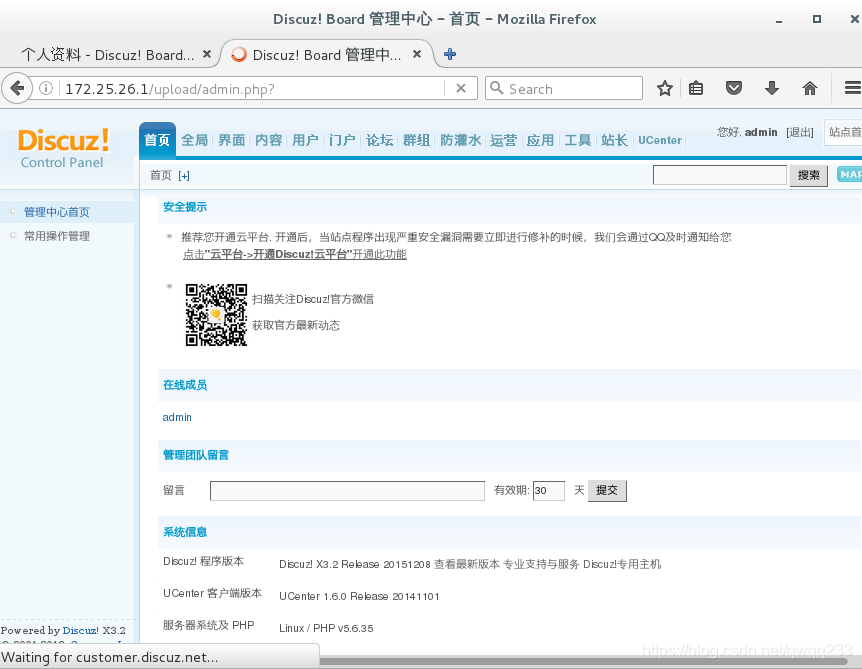This screenshot has height=669, width=862.
Task: Click the 站点首页 button
Action: coord(843,132)
